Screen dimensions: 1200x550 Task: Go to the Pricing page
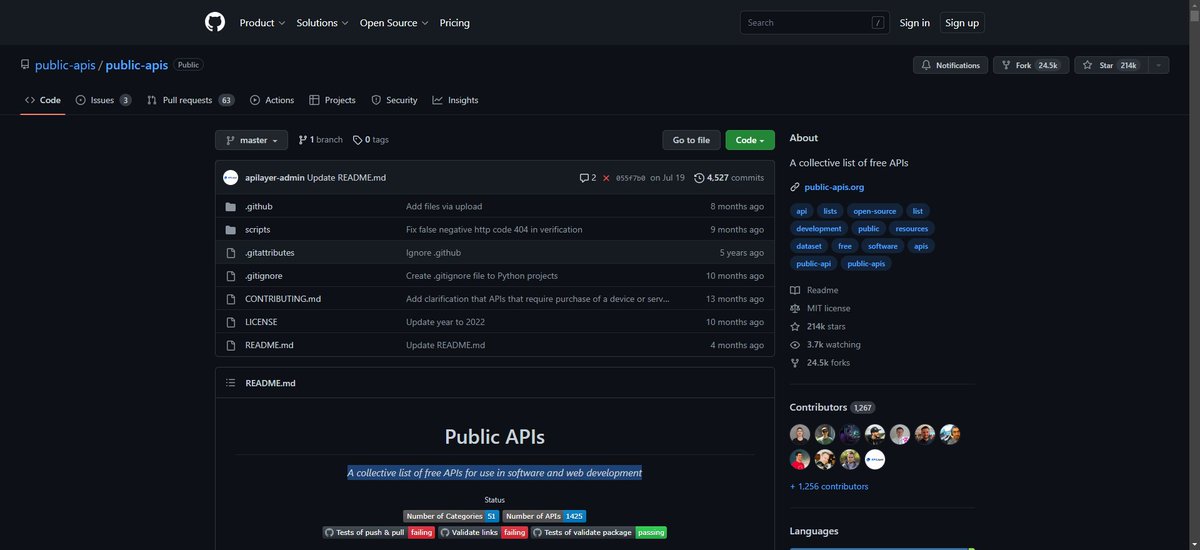(x=454, y=22)
